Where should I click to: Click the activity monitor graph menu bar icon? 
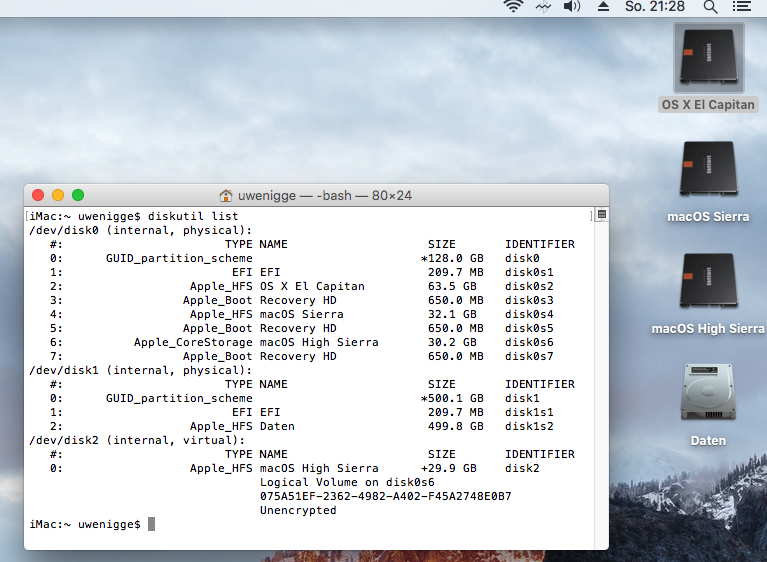point(543,7)
